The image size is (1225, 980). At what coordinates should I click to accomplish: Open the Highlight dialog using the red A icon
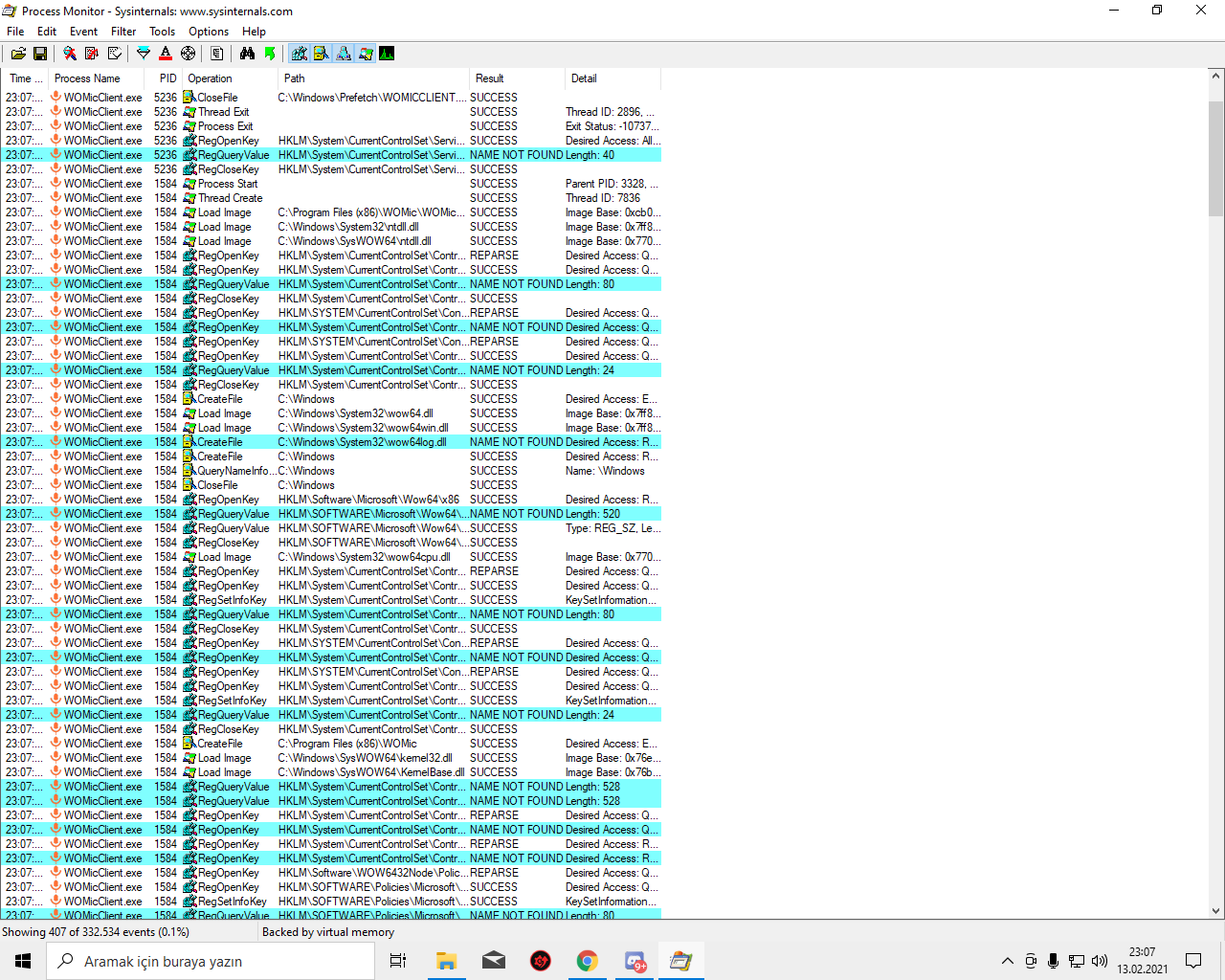click(166, 54)
